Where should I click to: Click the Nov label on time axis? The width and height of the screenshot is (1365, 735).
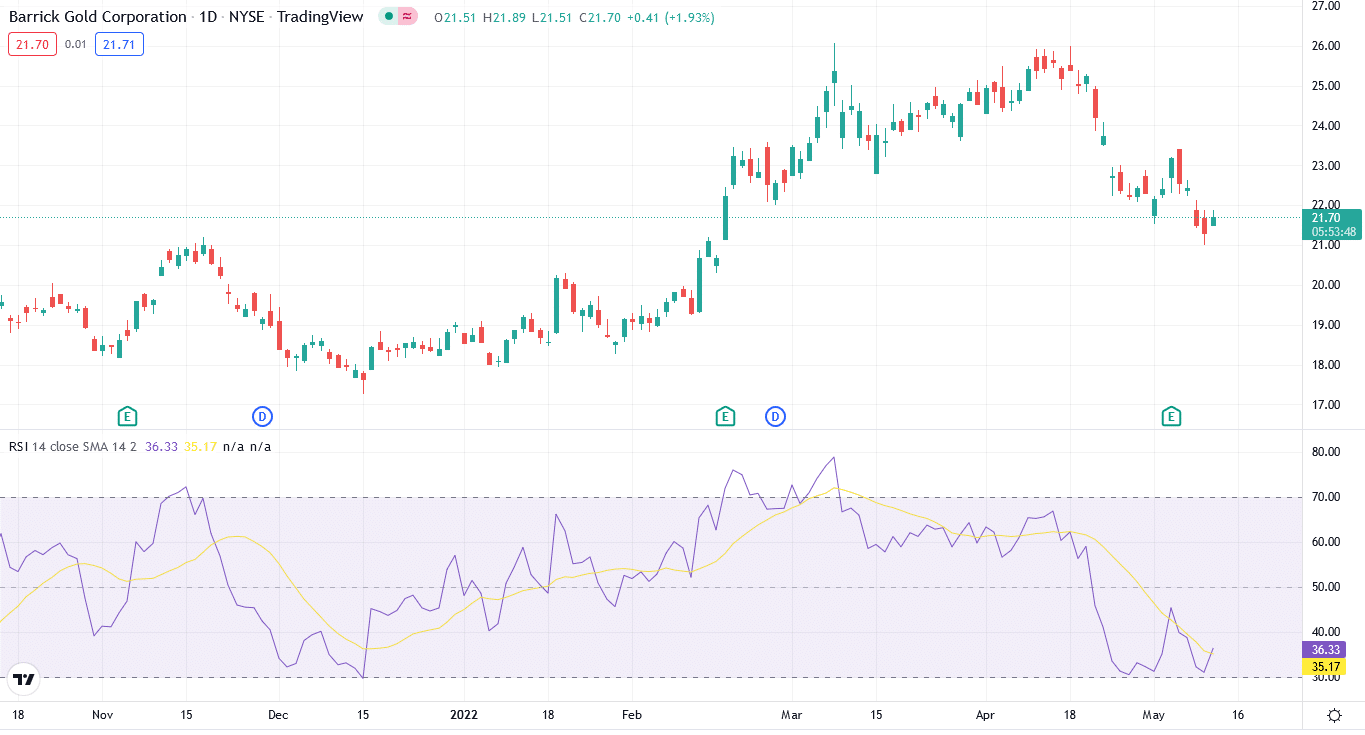coord(103,715)
